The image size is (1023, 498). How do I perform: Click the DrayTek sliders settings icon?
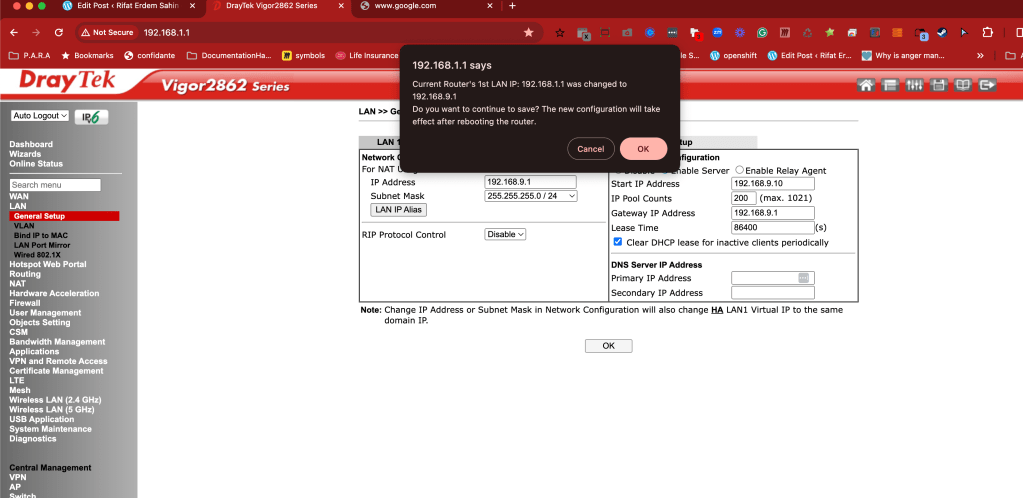[x=914, y=86]
